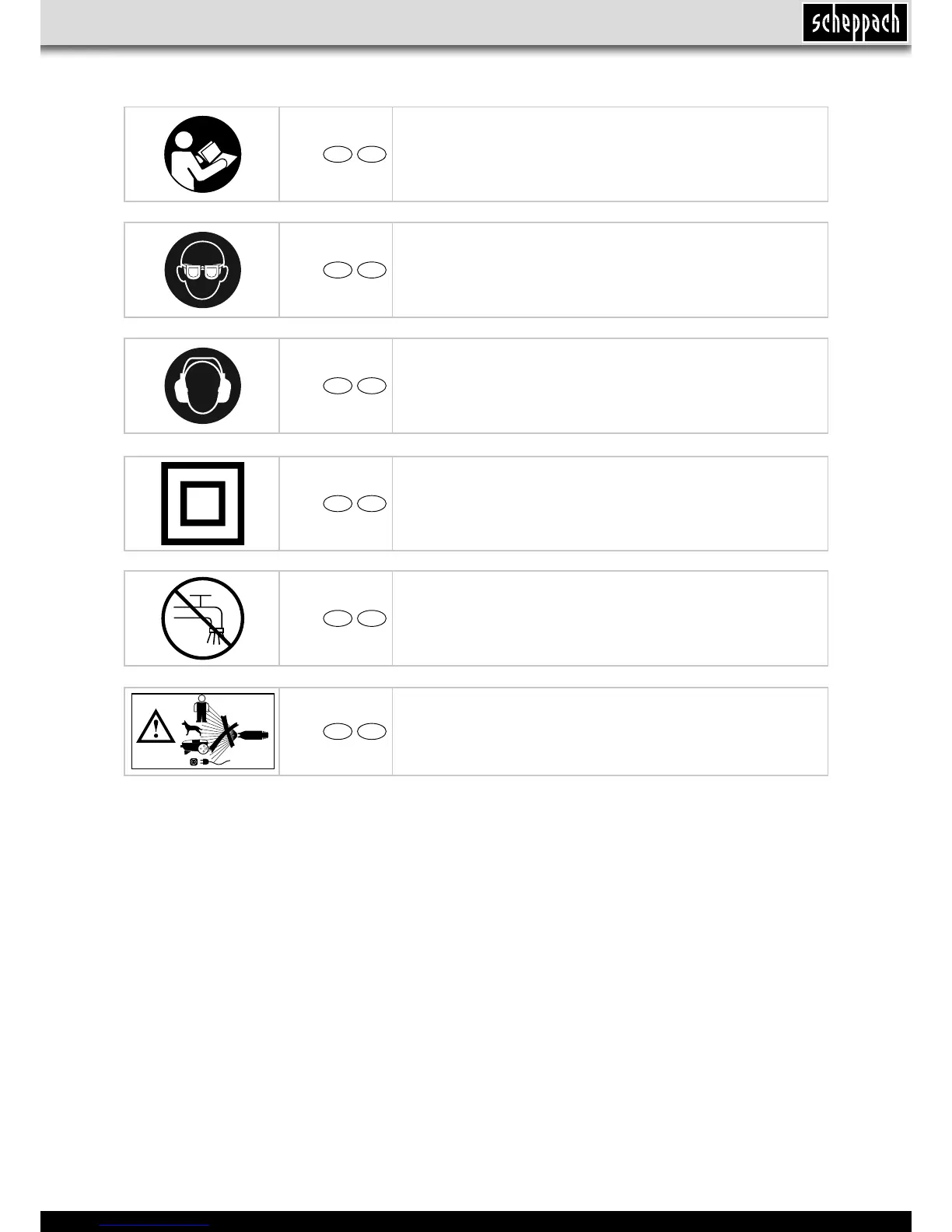952x1232 pixels.
Task: Select the double-square insulation symbol
Action: click(202, 503)
